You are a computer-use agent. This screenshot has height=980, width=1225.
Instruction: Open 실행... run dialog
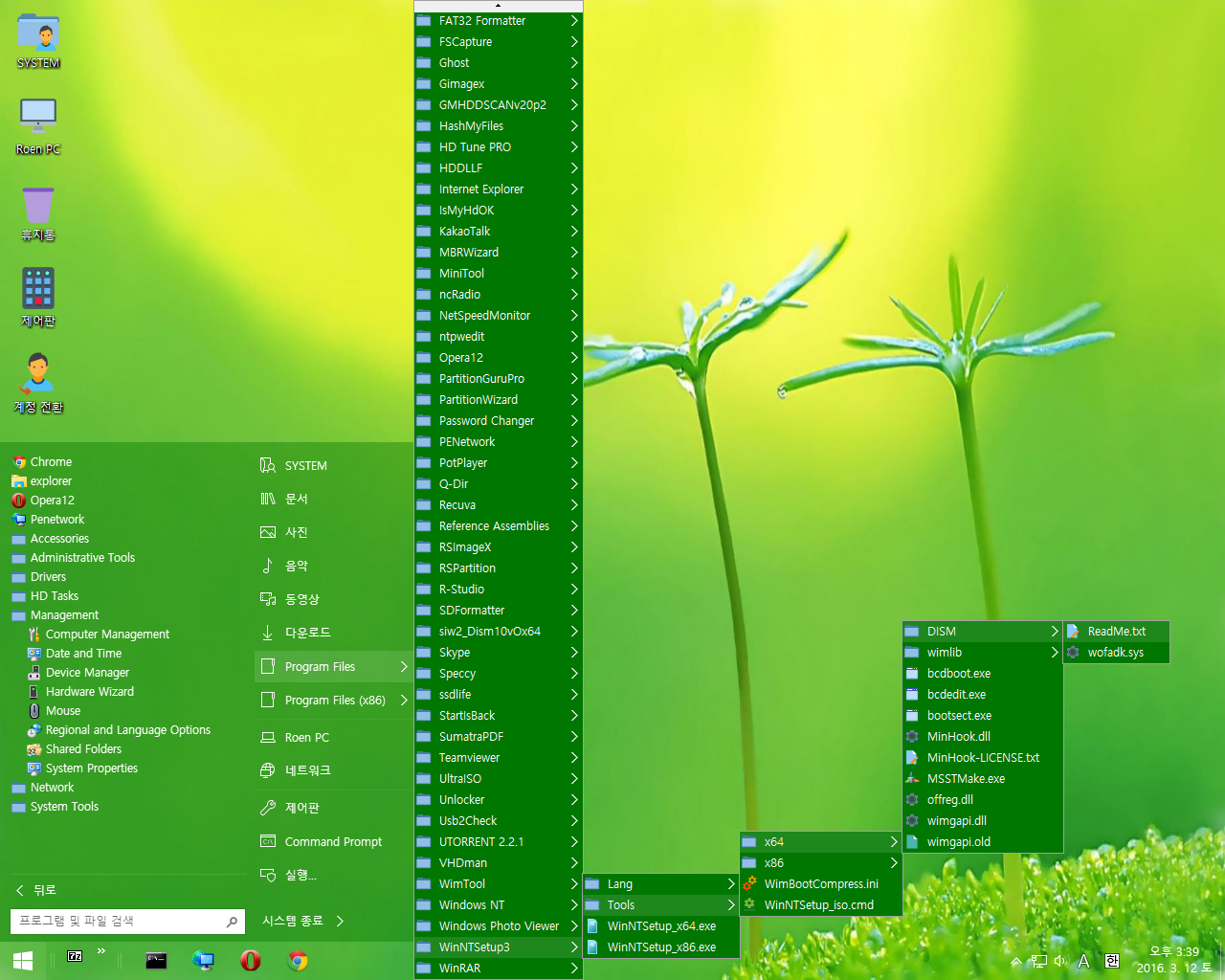click(x=332, y=876)
